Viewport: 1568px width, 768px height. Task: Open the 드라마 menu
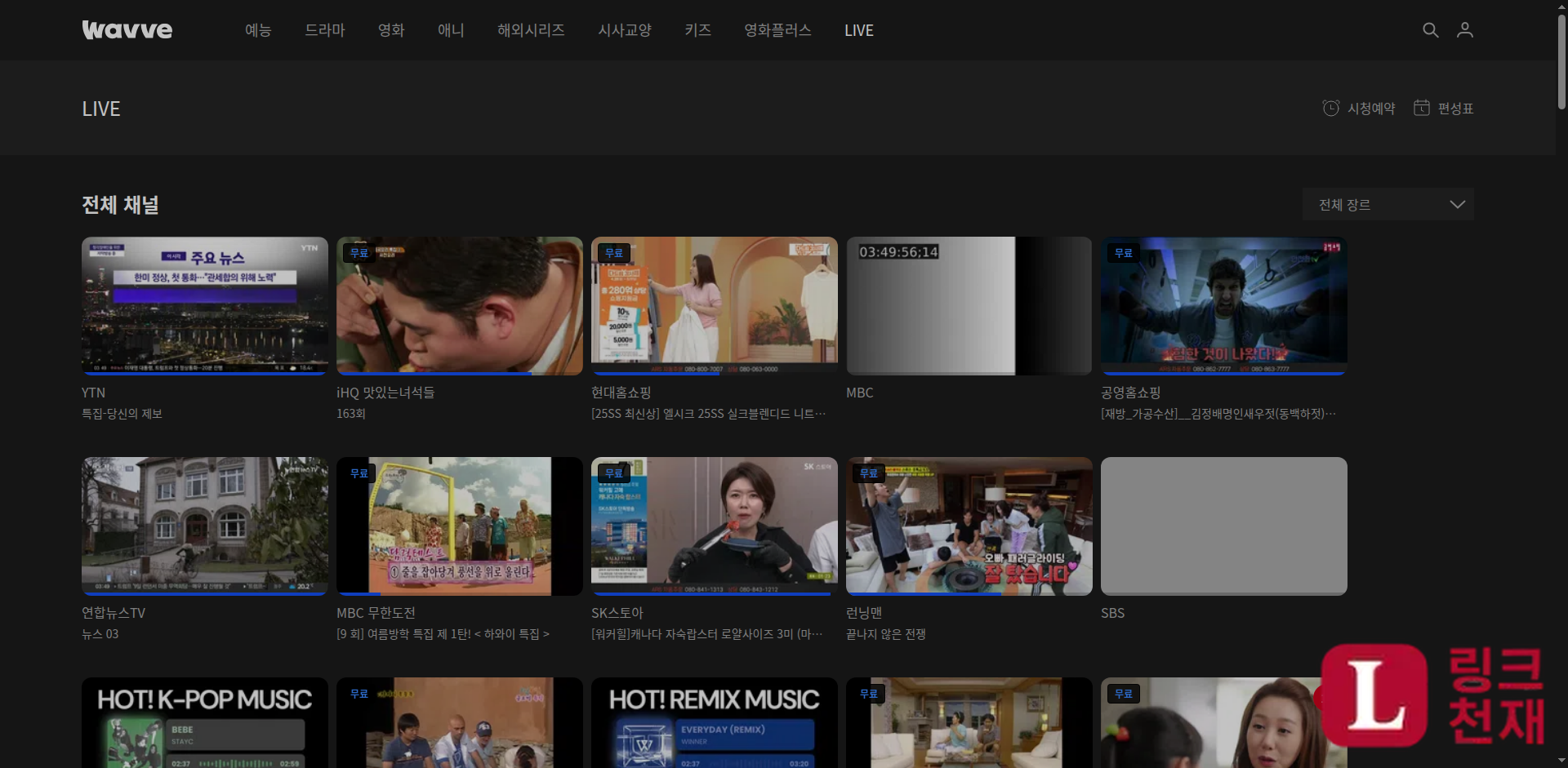[325, 30]
